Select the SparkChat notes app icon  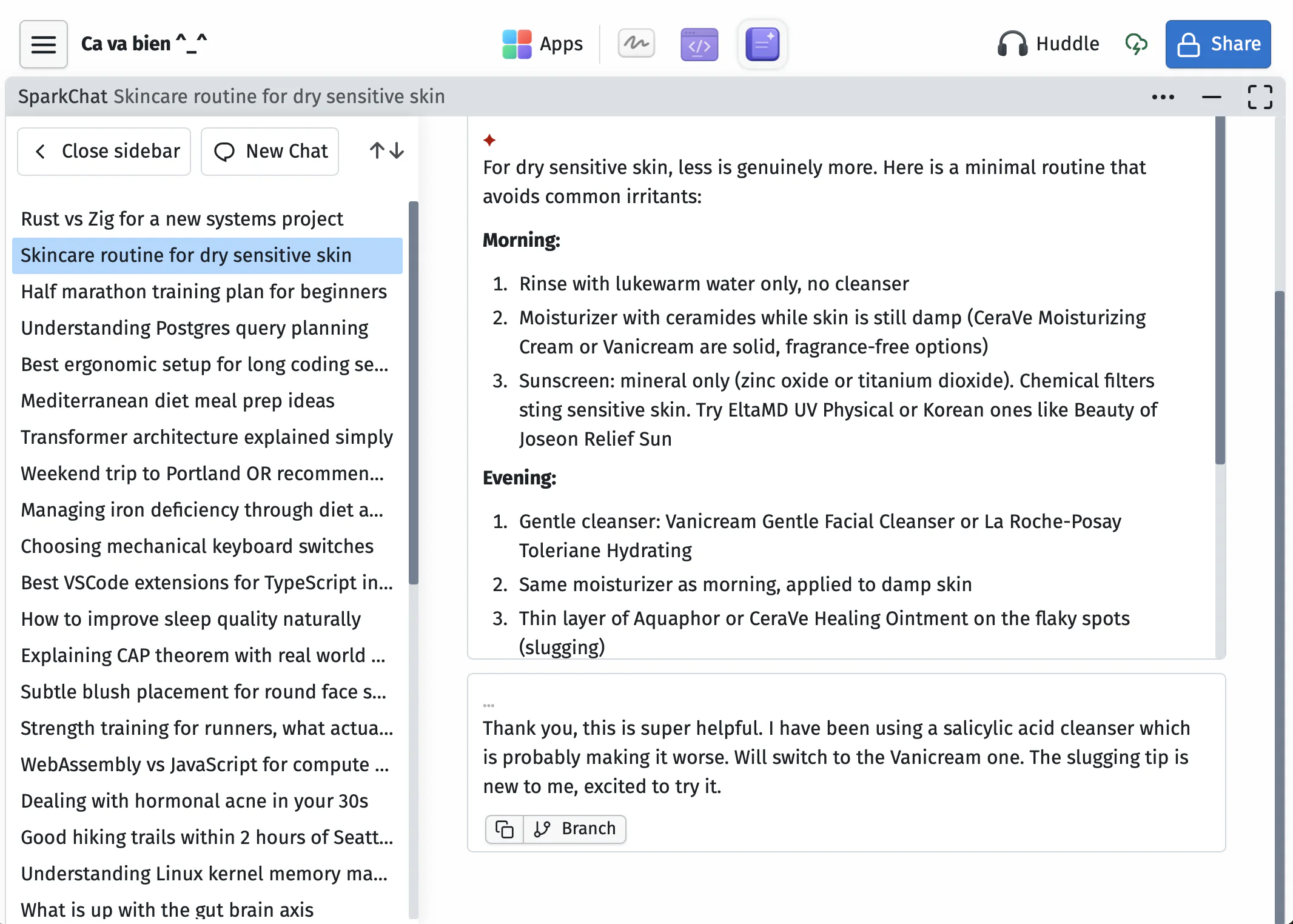pyautogui.click(x=762, y=44)
